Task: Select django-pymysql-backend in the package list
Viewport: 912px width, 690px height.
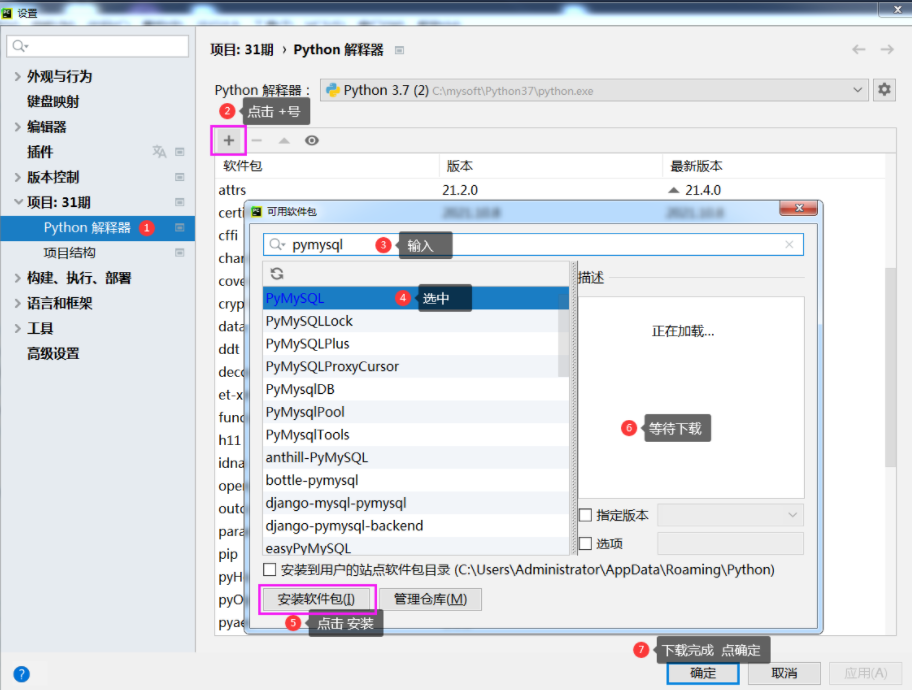Action: coord(415,525)
